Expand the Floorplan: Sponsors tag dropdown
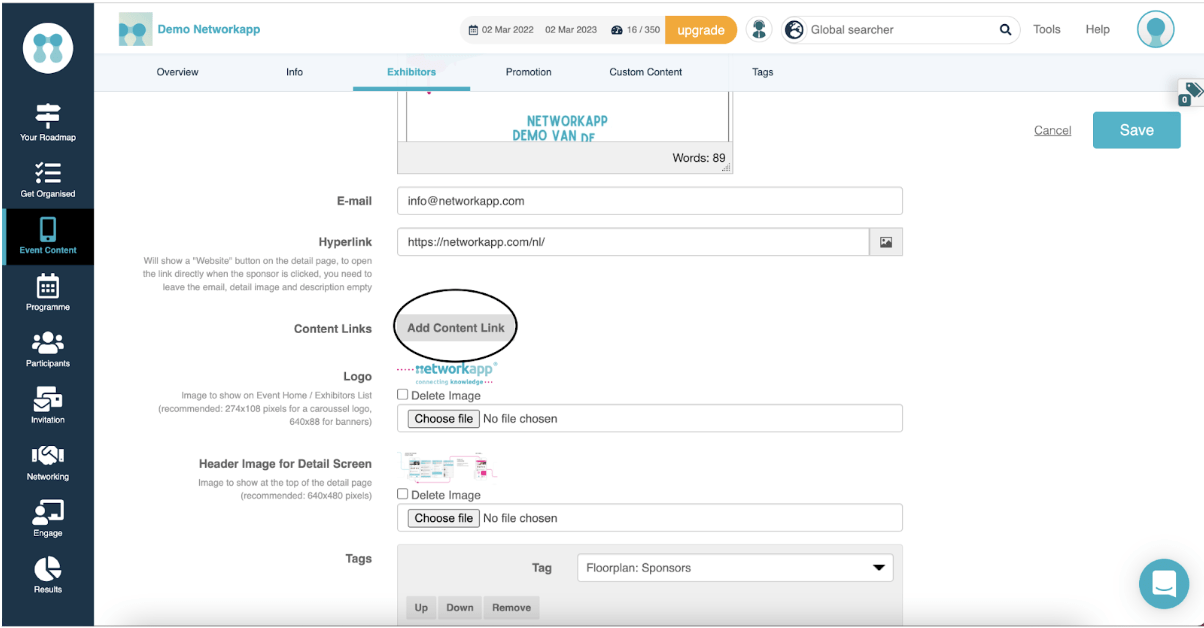Image resolution: width=1204 pixels, height=628 pixels. click(735, 568)
